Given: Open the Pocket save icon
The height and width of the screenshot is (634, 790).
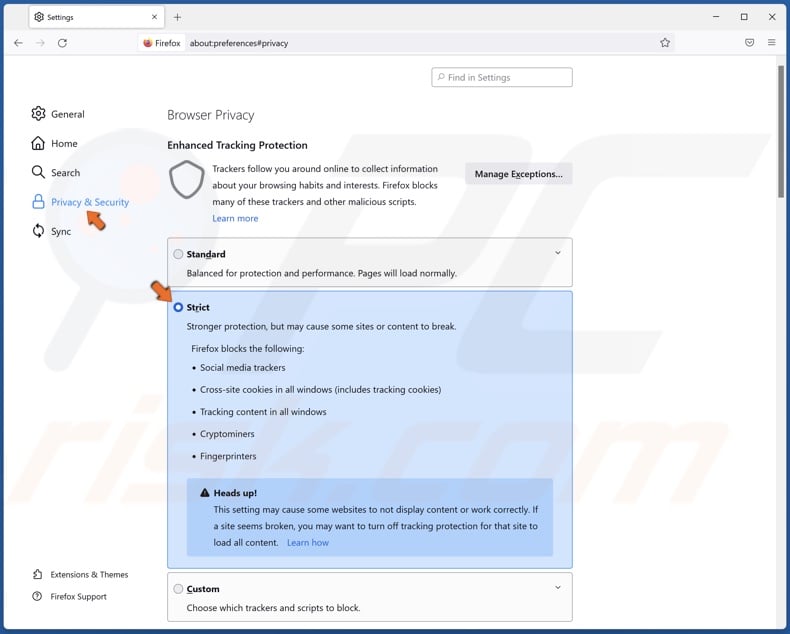Looking at the screenshot, I should [750, 43].
